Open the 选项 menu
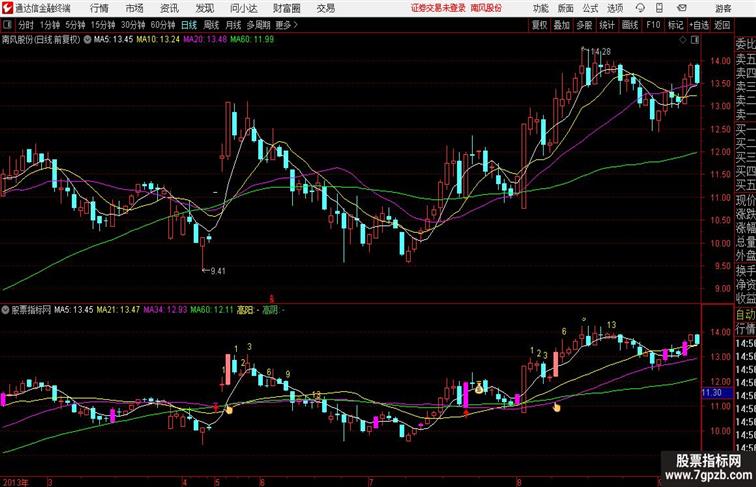The height and width of the screenshot is (487, 756). pos(615,8)
